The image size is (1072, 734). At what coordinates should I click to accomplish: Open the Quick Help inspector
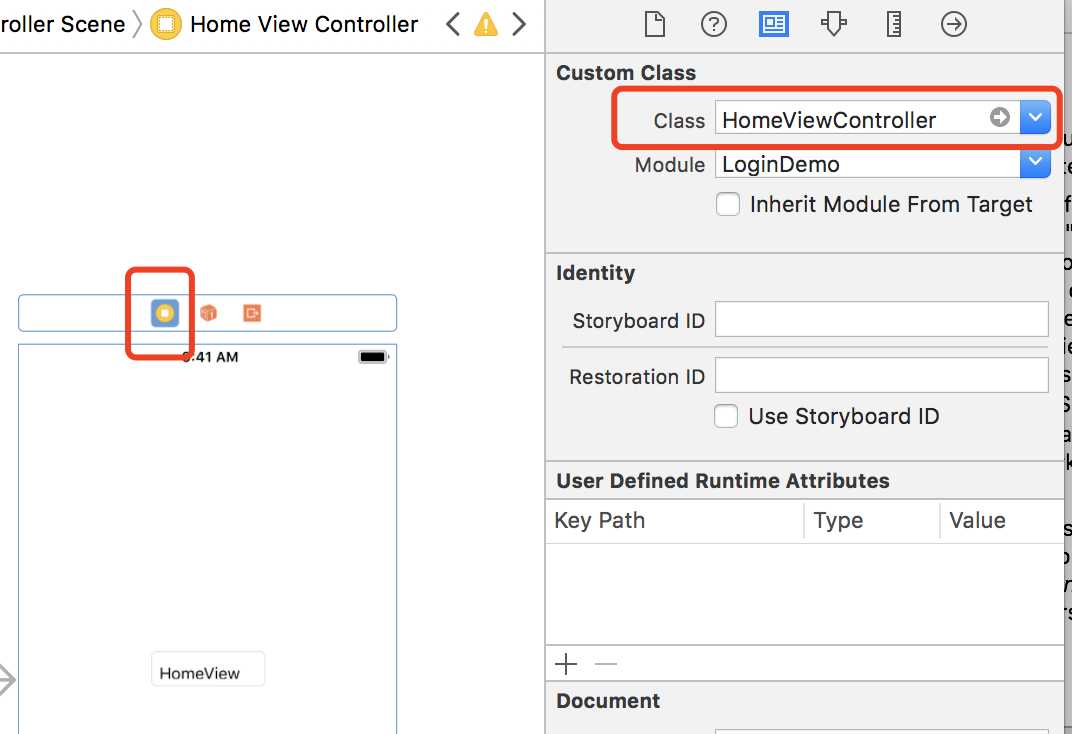(x=714, y=25)
